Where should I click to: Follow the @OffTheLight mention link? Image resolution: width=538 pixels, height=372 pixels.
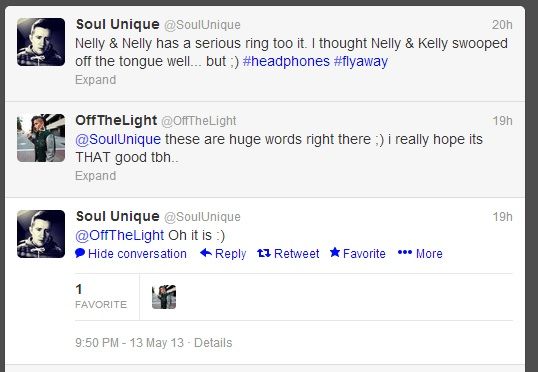[119, 235]
